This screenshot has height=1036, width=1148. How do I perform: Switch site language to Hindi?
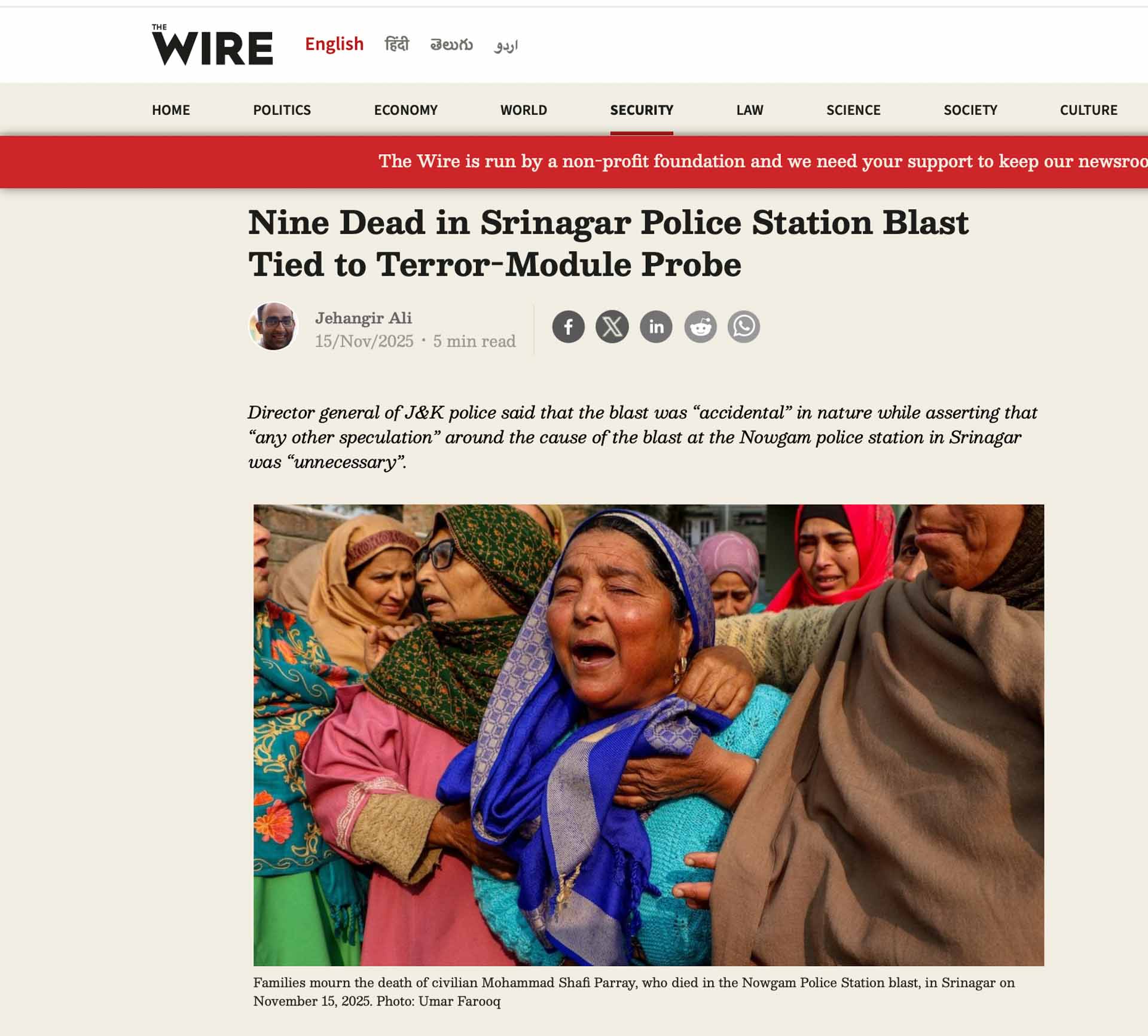point(396,44)
